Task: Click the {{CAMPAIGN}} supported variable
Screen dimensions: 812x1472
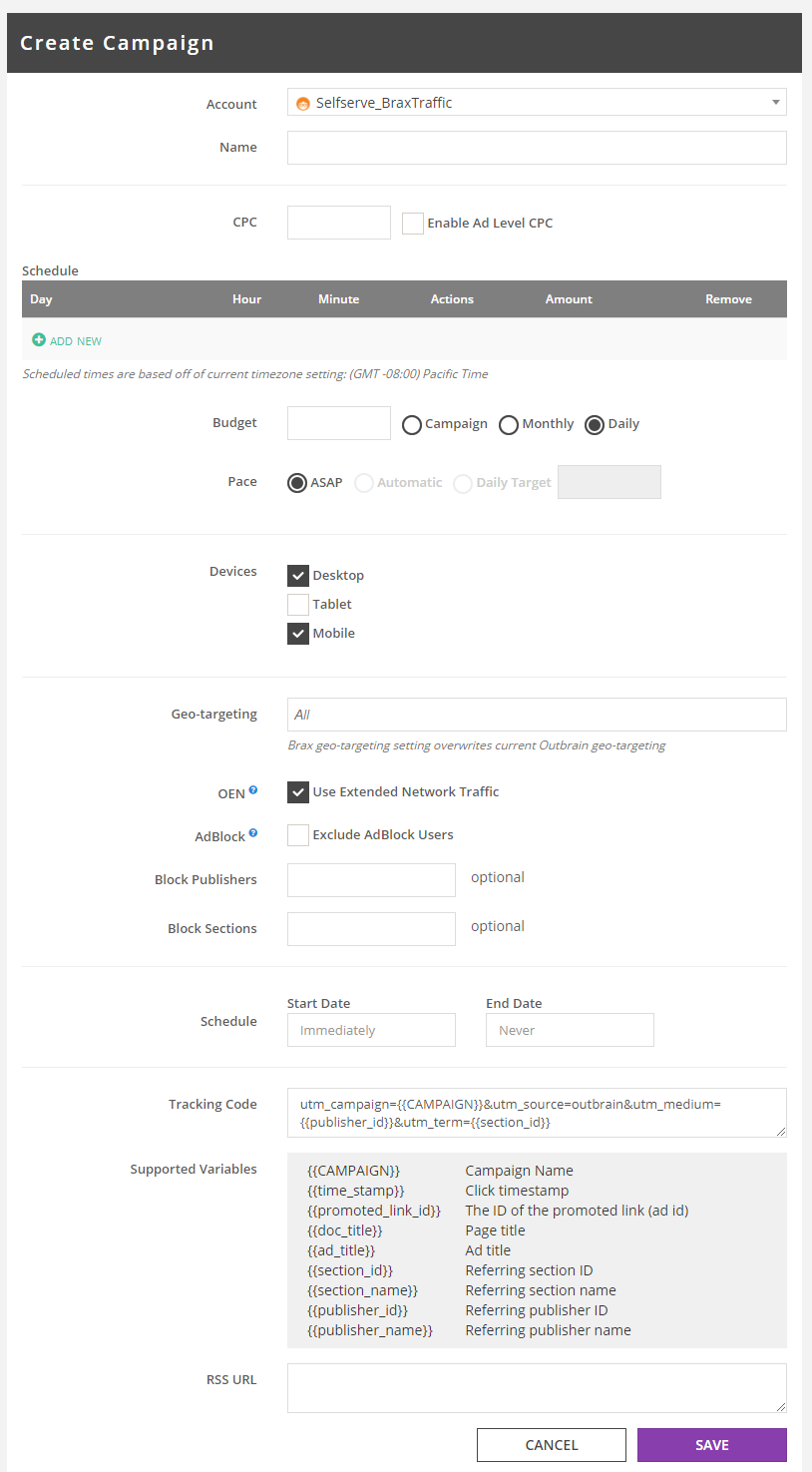Action: 353,1171
